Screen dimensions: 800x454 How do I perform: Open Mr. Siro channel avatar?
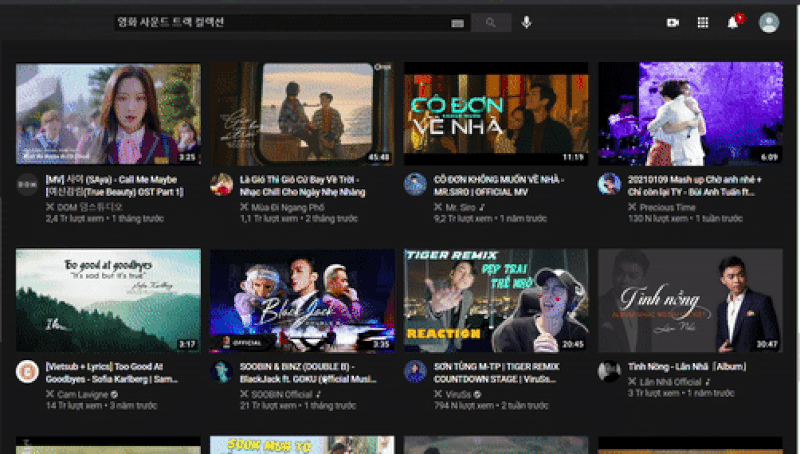point(415,184)
